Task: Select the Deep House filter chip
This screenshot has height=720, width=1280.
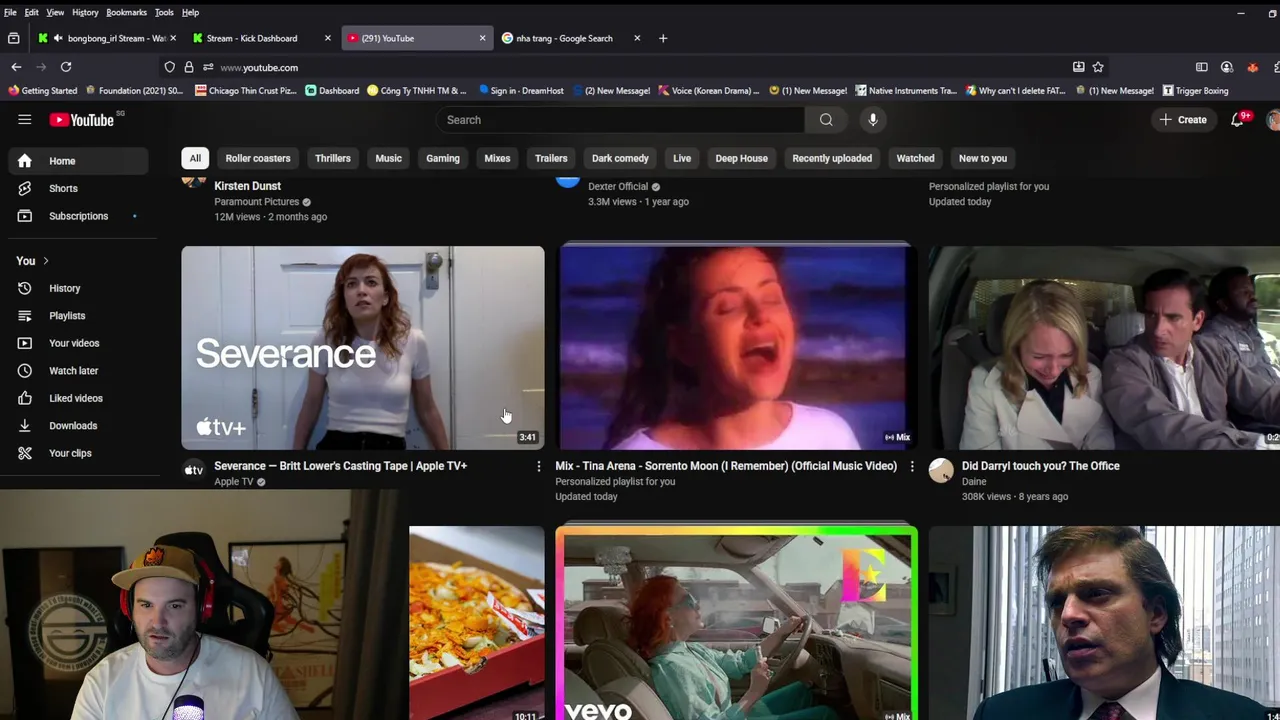Action: tap(741, 158)
